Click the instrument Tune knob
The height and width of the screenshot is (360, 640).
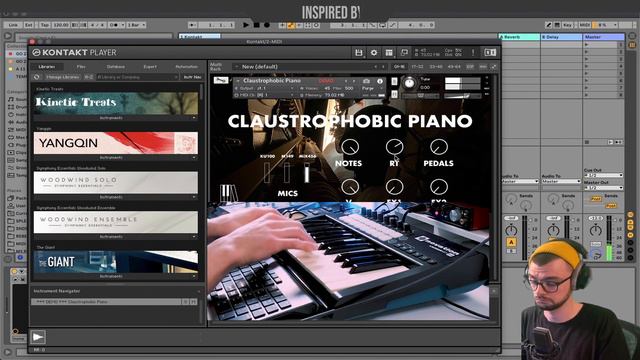pos(409,83)
